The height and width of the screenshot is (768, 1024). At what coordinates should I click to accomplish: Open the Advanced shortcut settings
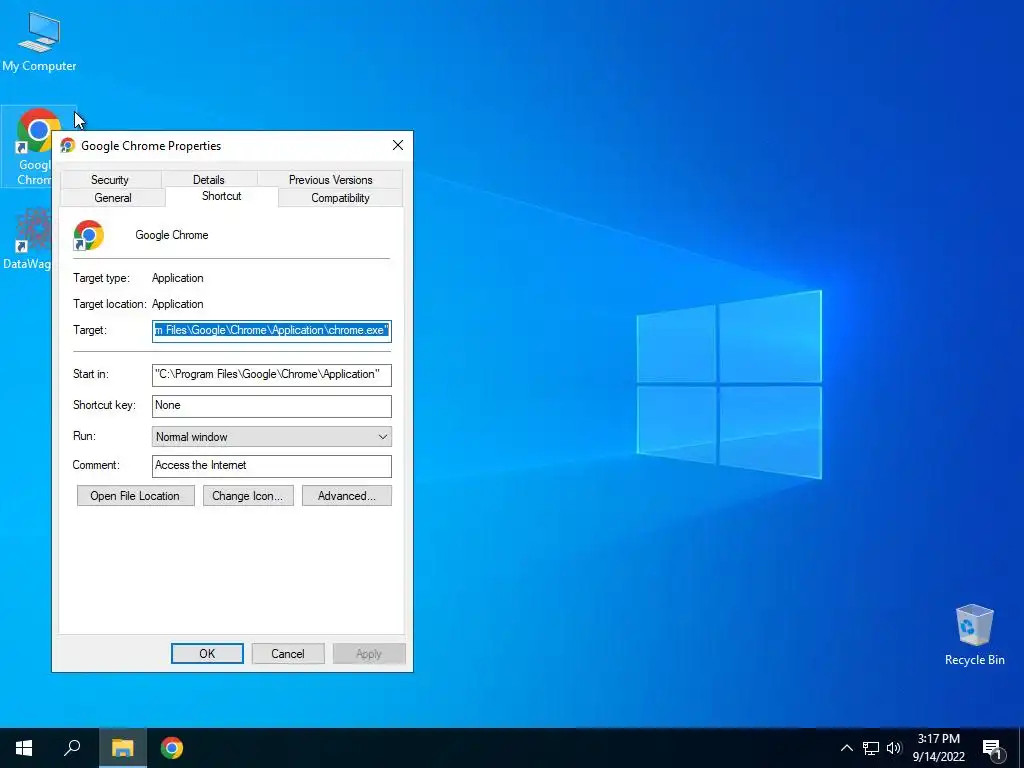(x=347, y=496)
